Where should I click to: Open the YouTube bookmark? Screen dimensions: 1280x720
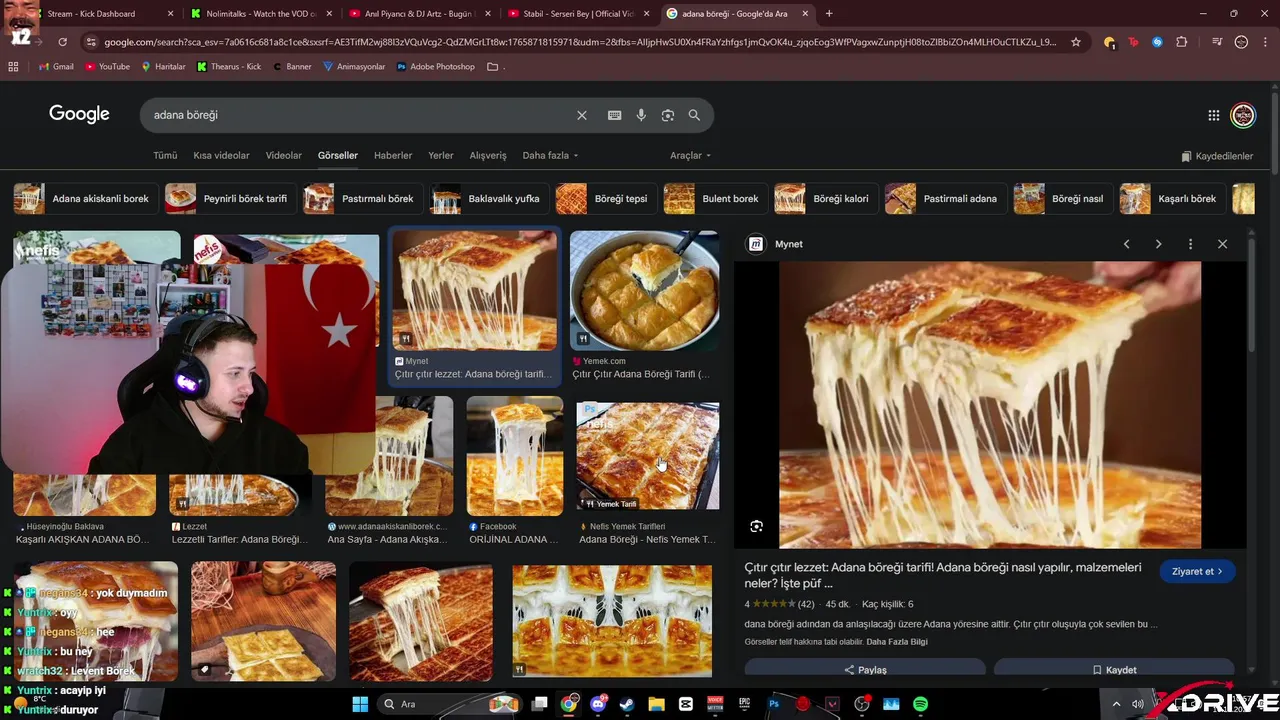pos(107,67)
